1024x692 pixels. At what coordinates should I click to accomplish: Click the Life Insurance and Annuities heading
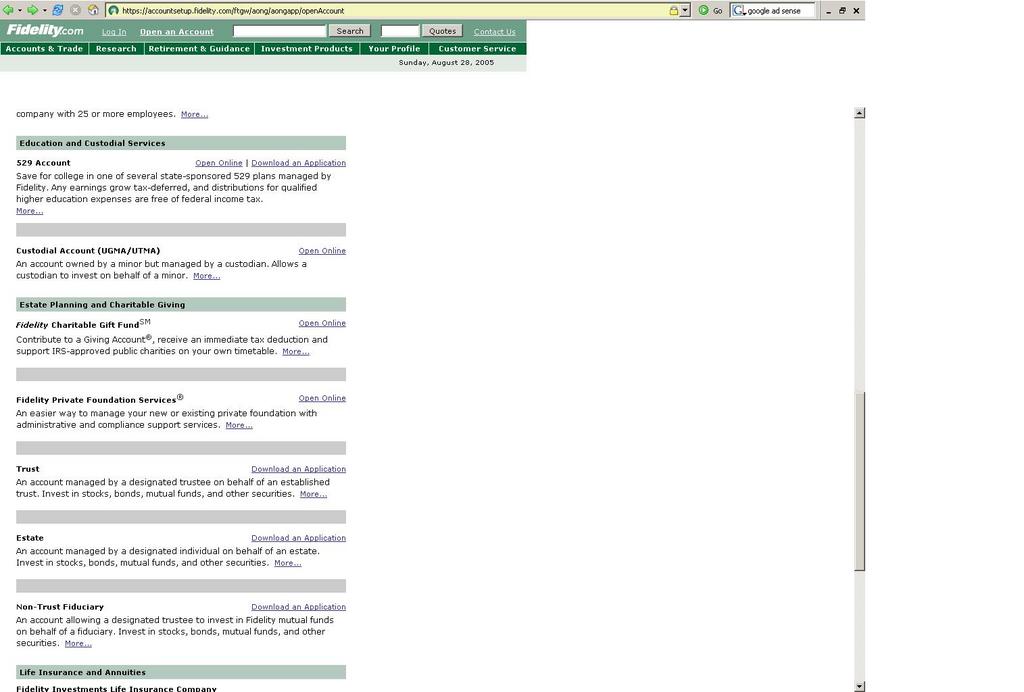(x=82, y=672)
